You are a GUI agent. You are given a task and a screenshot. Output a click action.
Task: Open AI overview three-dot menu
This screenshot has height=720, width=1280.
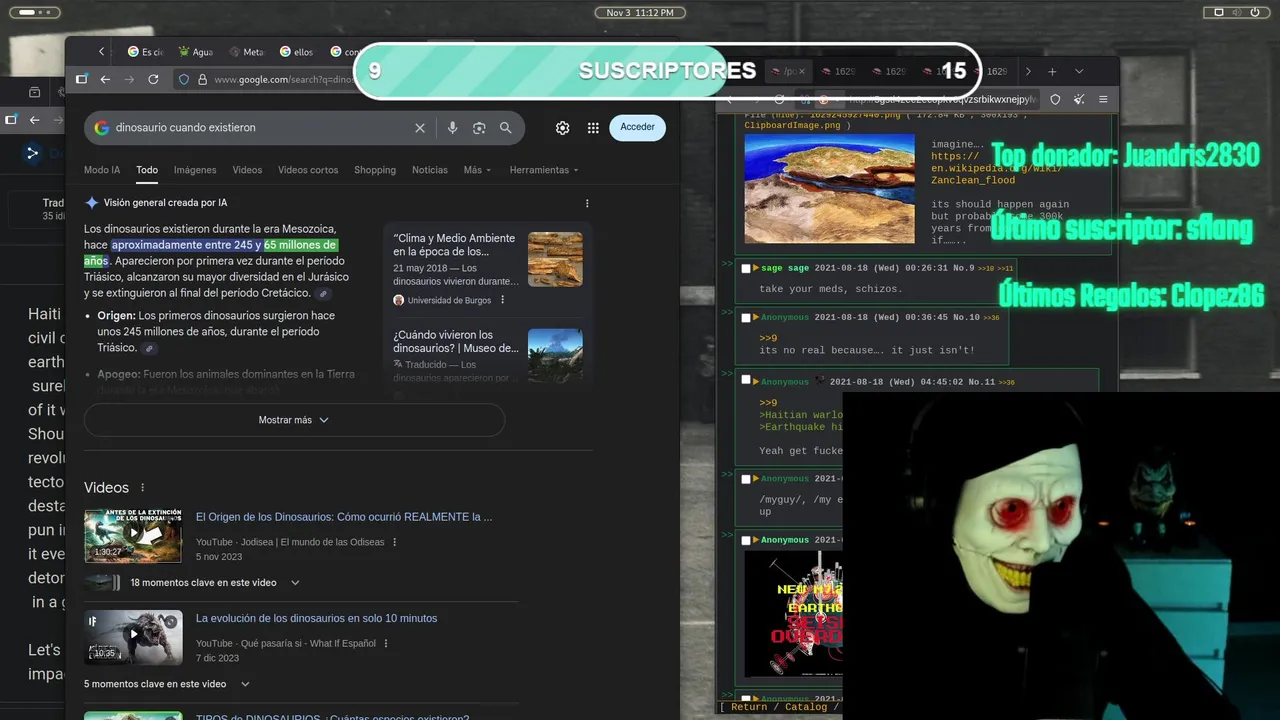click(x=587, y=203)
